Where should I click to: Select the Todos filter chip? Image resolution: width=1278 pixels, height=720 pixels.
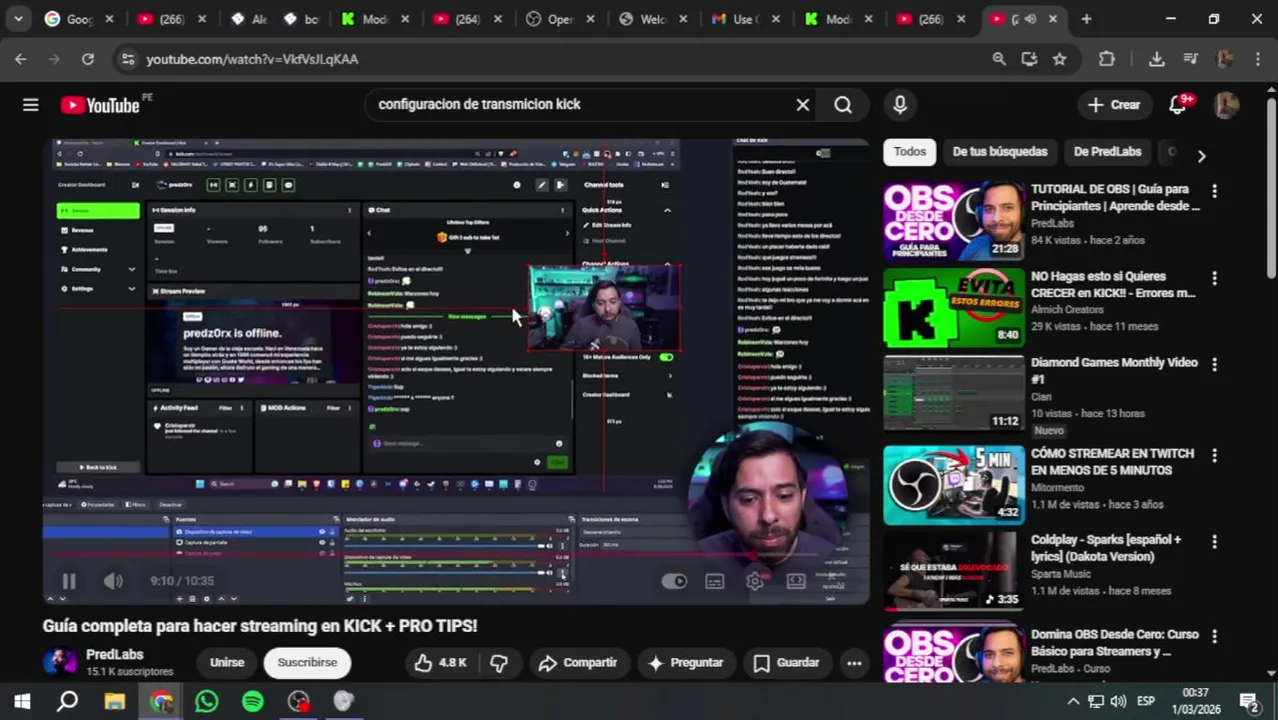(x=909, y=152)
